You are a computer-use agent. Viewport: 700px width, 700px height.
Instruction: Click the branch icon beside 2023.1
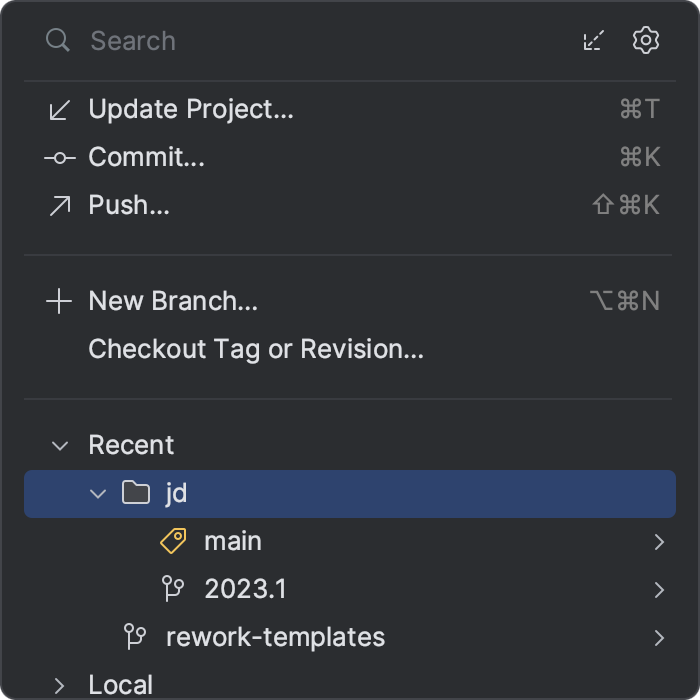tap(174, 589)
